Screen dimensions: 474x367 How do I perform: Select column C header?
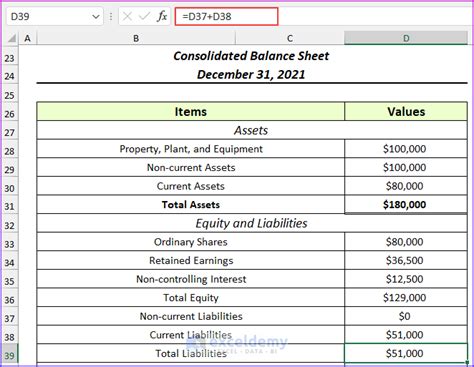pos(290,38)
